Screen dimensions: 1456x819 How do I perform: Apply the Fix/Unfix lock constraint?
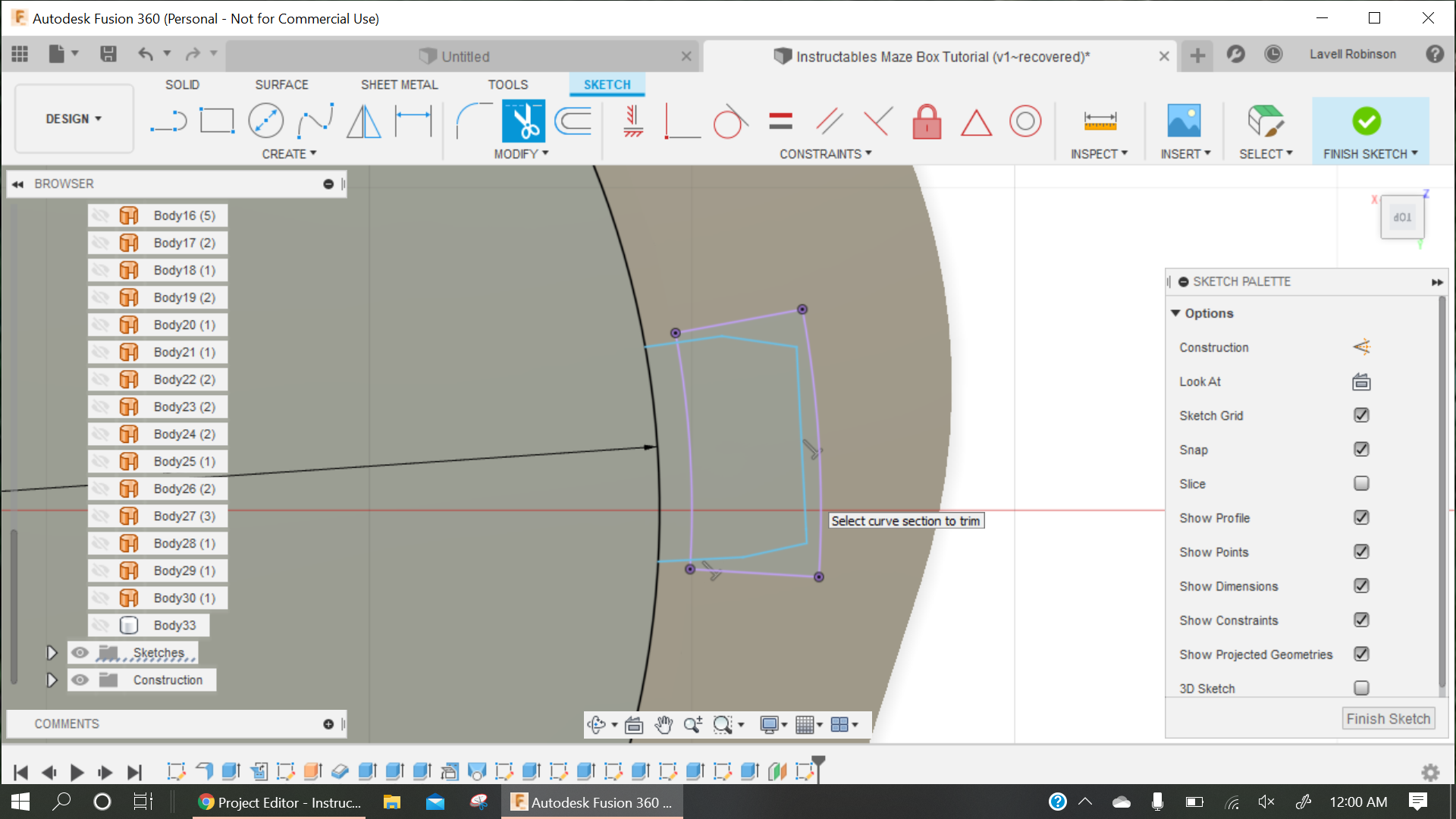[927, 121]
